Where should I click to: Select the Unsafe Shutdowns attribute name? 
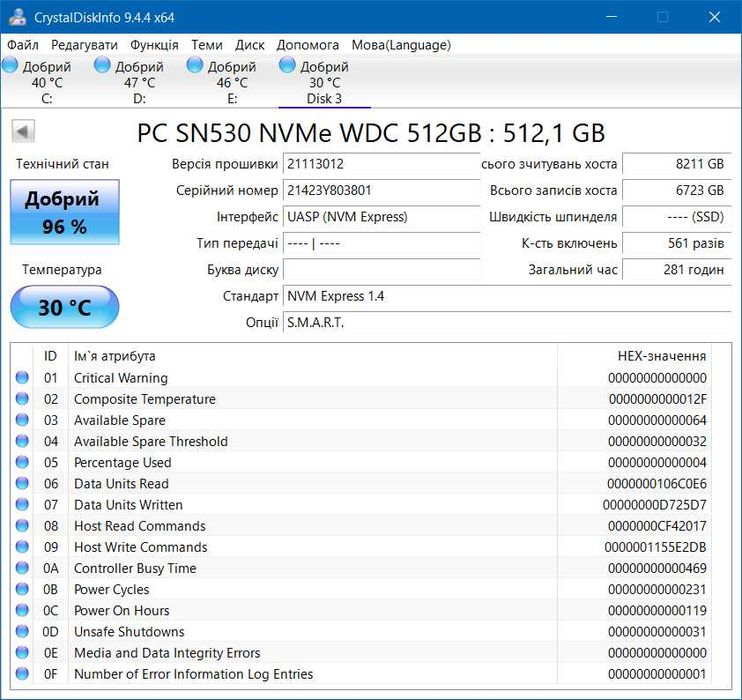[129, 631]
